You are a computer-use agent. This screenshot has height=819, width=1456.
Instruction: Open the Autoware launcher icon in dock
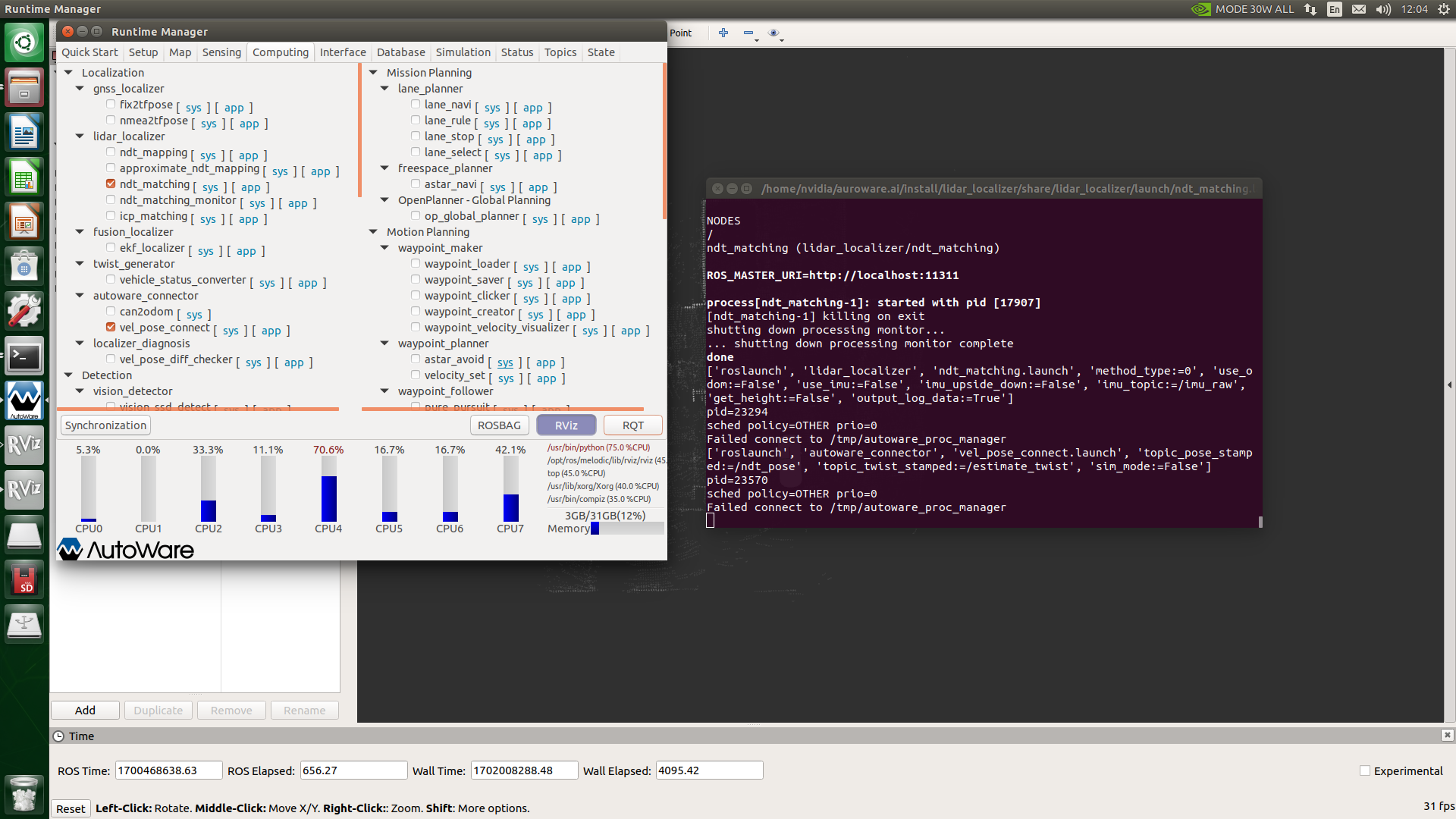pos(24,400)
